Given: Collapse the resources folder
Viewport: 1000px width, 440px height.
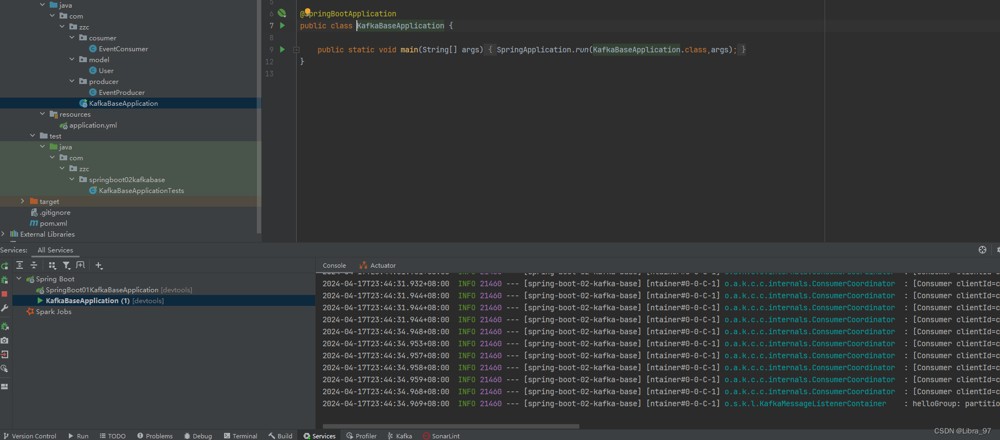Looking at the screenshot, I should [43, 114].
